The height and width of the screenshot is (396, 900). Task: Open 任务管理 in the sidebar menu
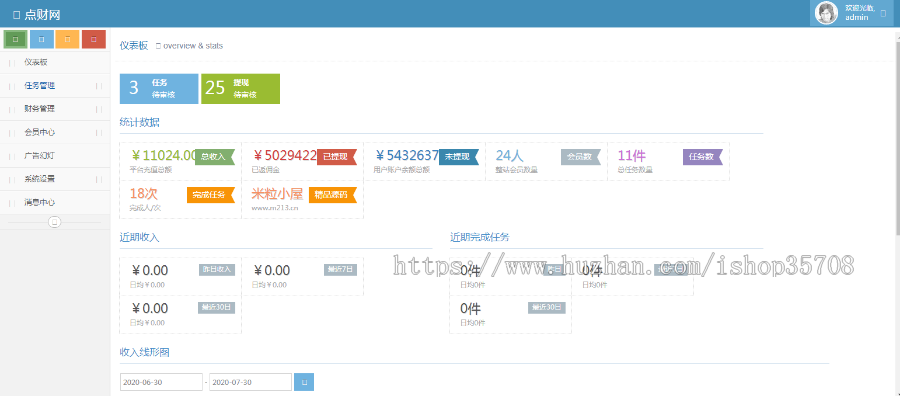[55, 86]
